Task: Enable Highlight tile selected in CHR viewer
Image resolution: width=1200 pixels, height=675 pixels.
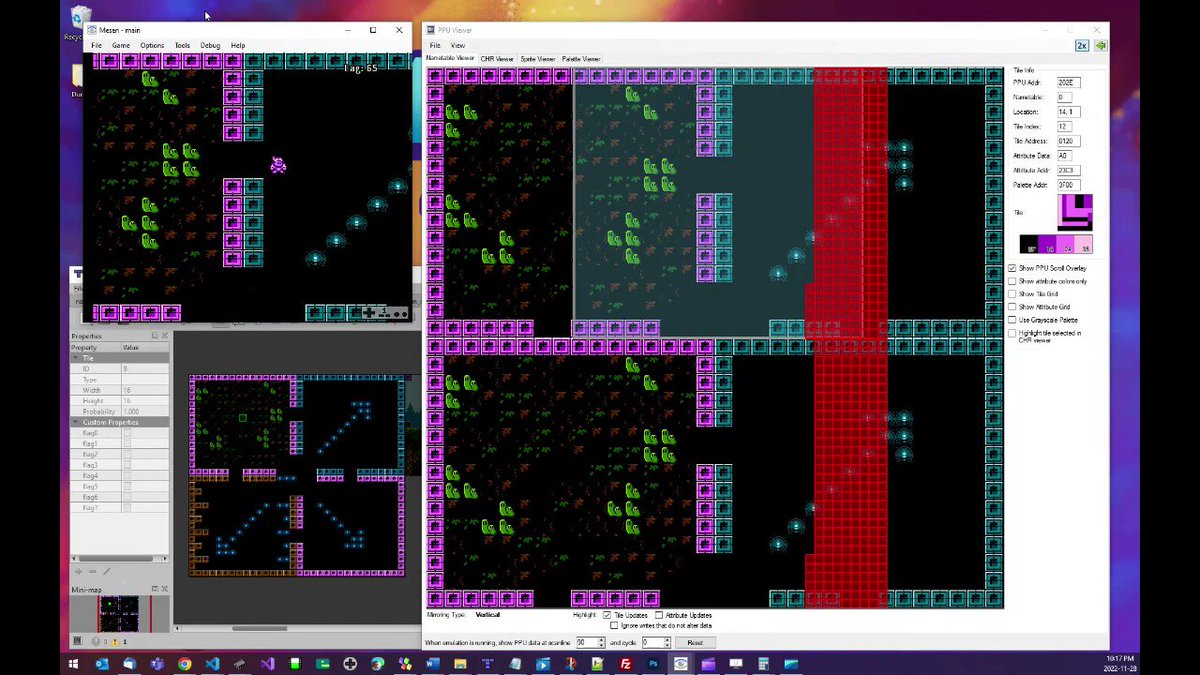Action: click(1012, 333)
